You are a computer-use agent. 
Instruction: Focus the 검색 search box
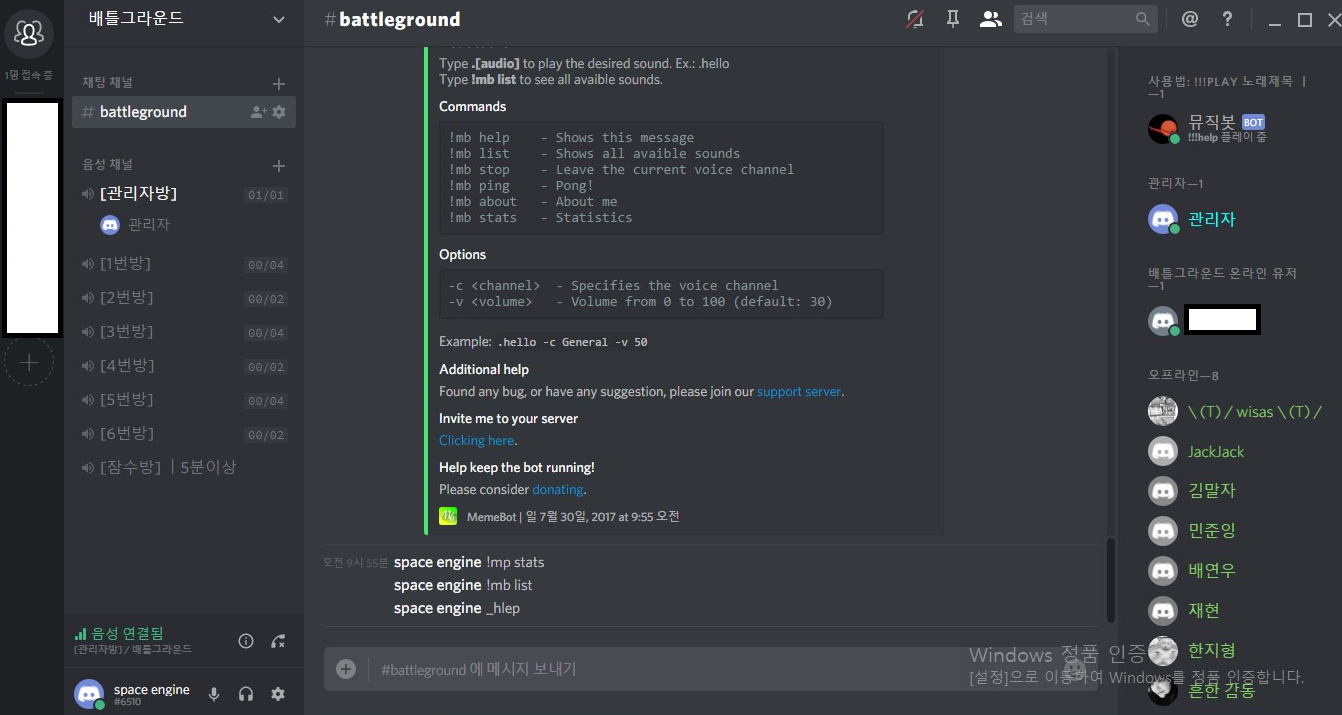coord(1086,19)
